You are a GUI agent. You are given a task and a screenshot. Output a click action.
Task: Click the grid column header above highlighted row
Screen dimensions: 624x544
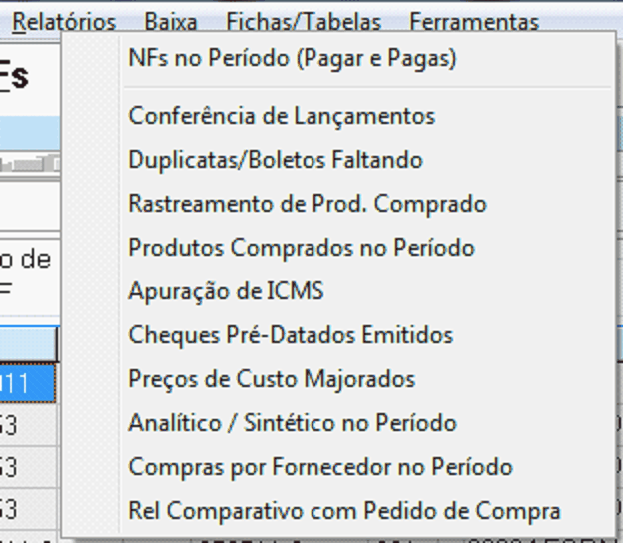click(28, 345)
